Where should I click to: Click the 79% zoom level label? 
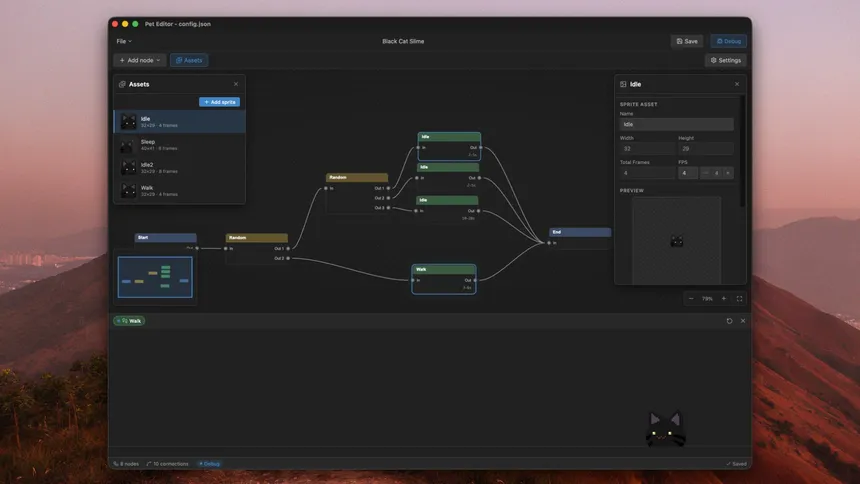coord(707,299)
